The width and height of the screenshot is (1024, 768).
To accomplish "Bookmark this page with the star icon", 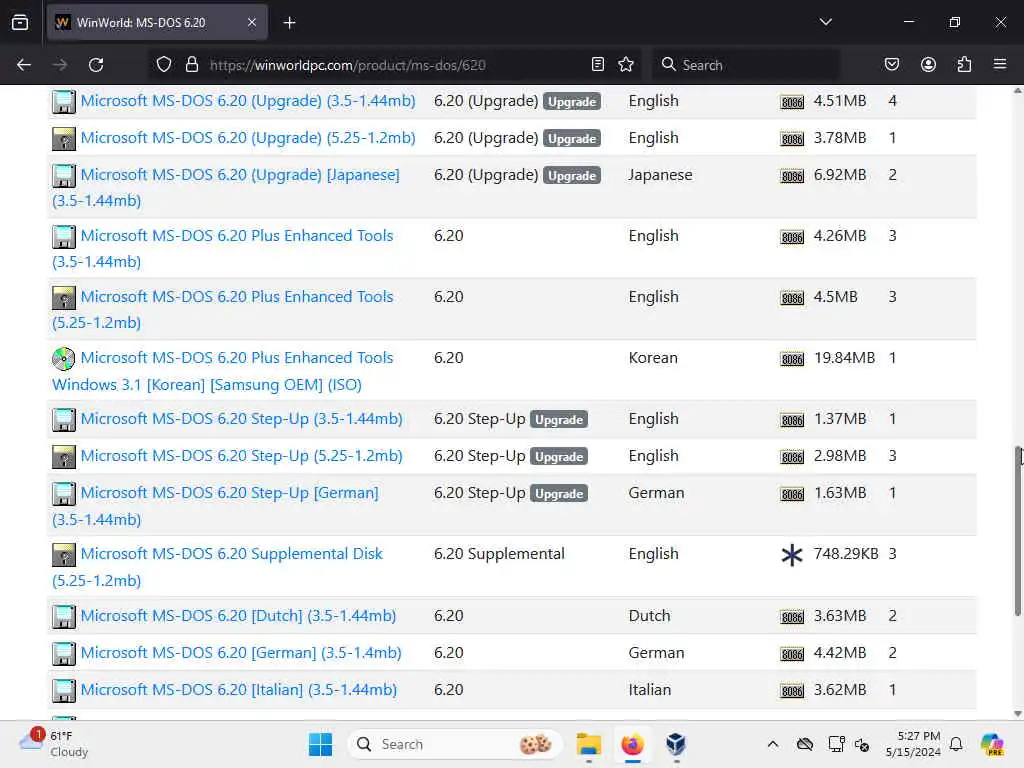I will point(626,65).
